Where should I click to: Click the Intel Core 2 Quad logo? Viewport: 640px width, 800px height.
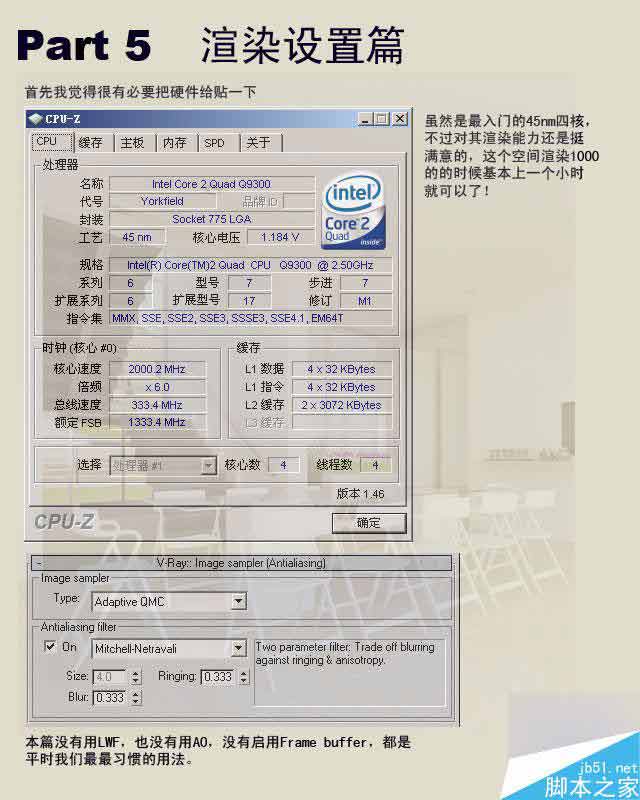coord(353,212)
